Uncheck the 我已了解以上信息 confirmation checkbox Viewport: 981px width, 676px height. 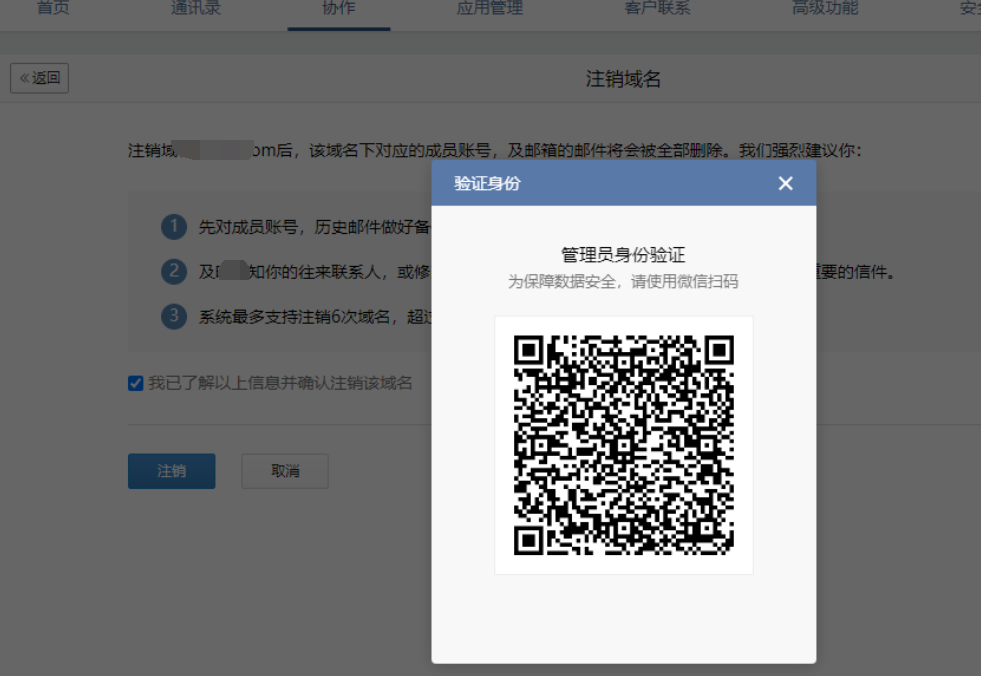(x=135, y=382)
